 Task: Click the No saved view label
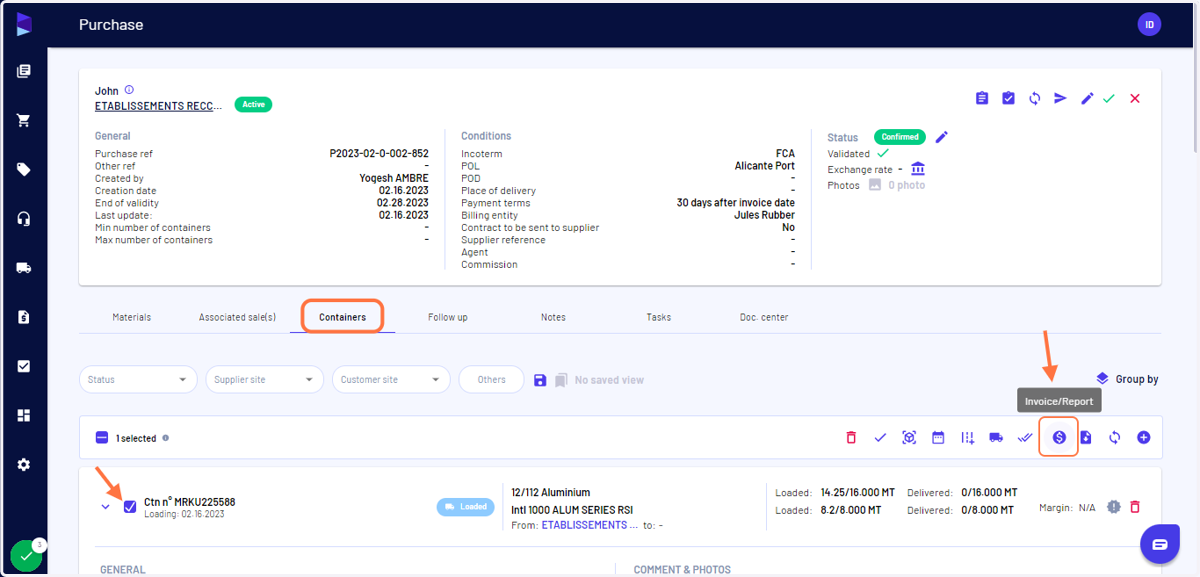point(609,380)
